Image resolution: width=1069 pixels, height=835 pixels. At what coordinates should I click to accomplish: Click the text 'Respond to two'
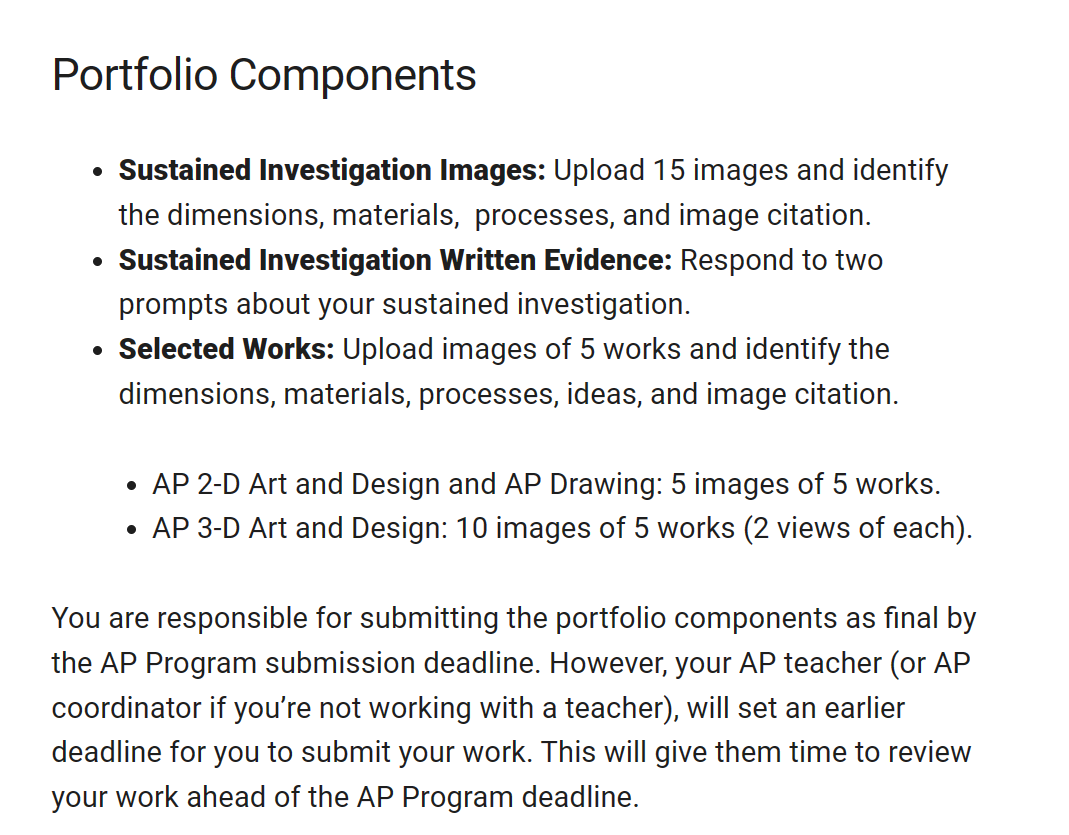click(x=781, y=260)
